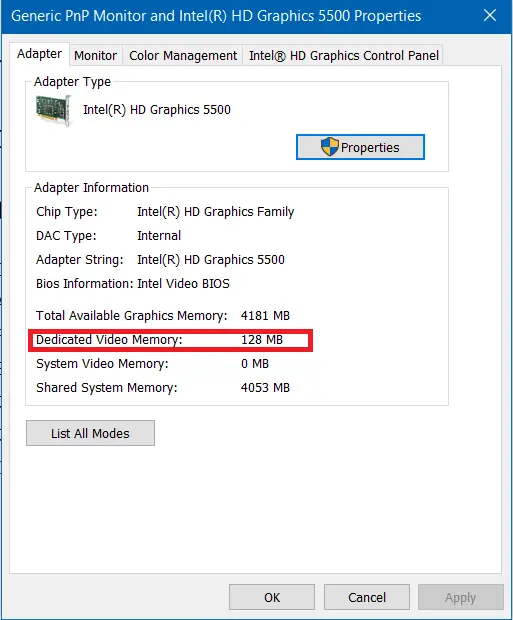Image resolution: width=513 pixels, height=620 pixels.
Task: Click the Bios Information label
Action: (85, 284)
